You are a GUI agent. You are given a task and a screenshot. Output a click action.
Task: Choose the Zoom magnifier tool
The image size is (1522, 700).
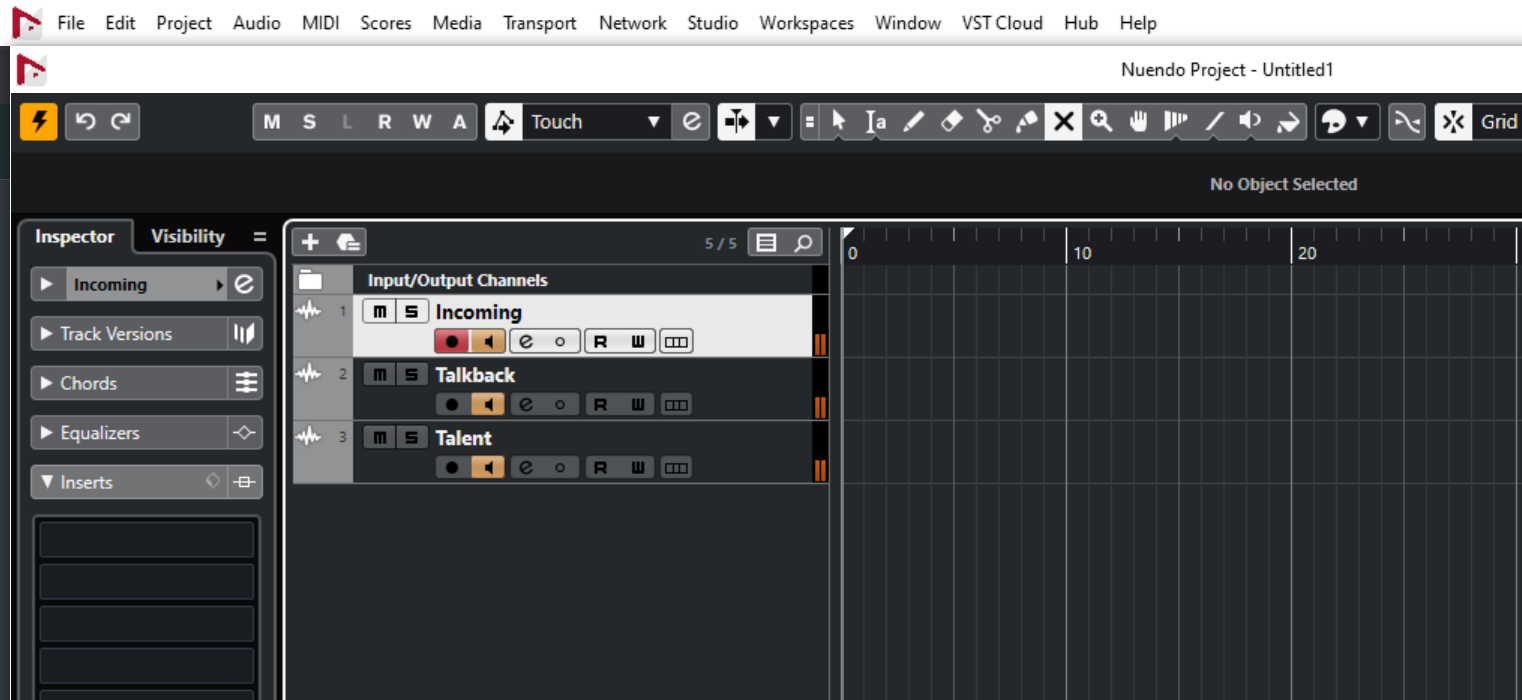click(x=1101, y=122)
